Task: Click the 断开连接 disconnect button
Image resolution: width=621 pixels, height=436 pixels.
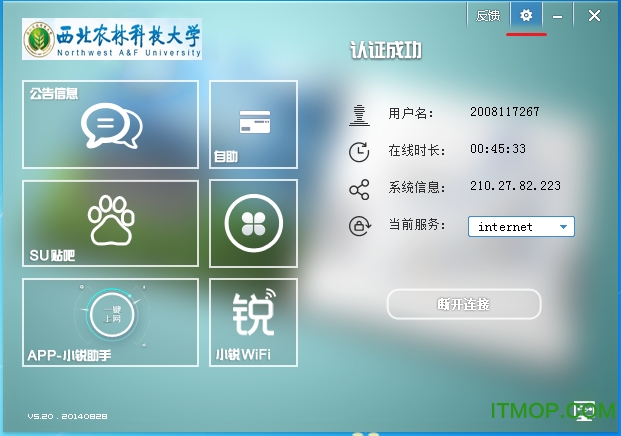Action: tap(464, 304)
